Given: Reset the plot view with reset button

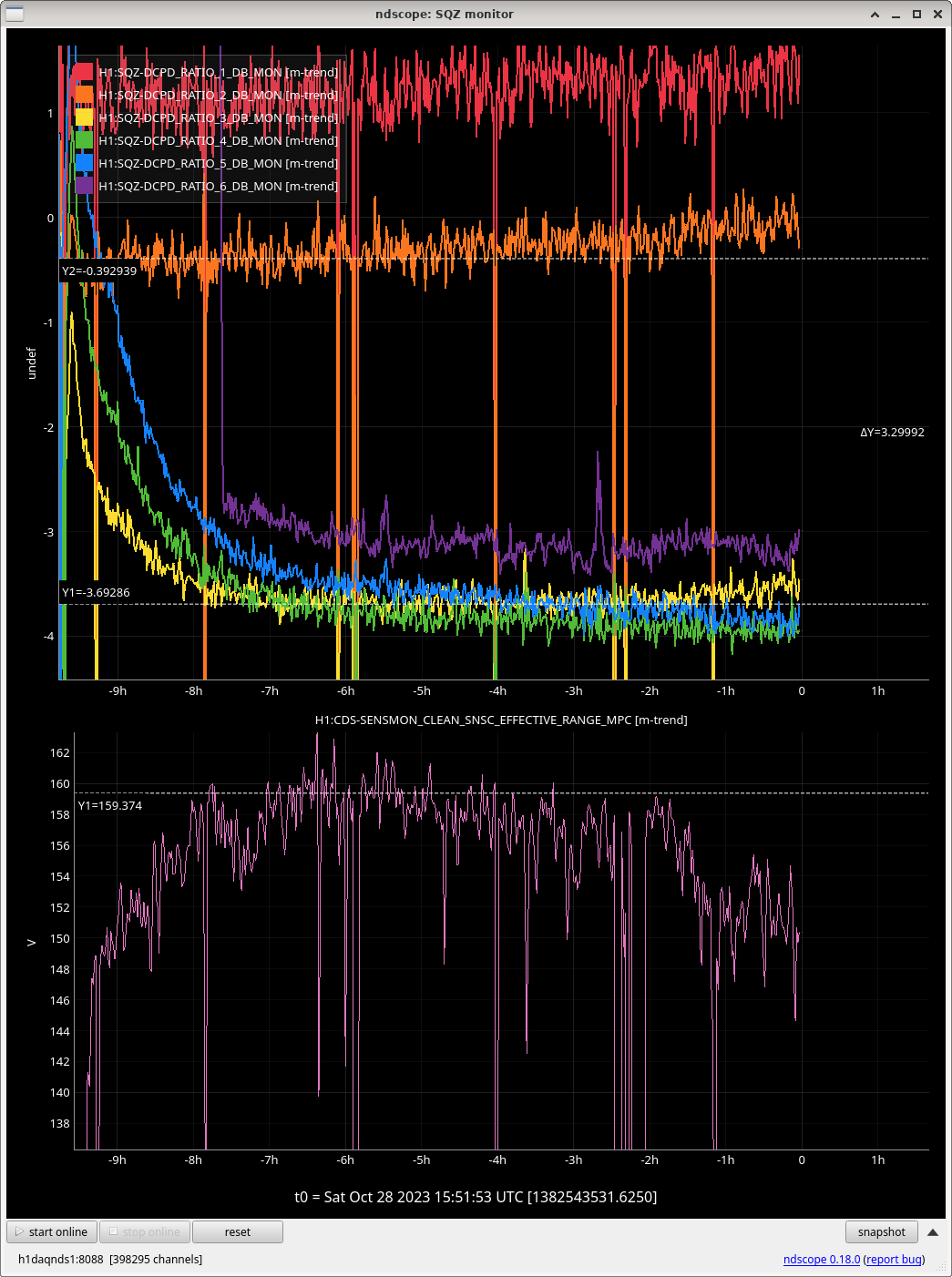Looking at the screenshot, I should point(238,1232).
